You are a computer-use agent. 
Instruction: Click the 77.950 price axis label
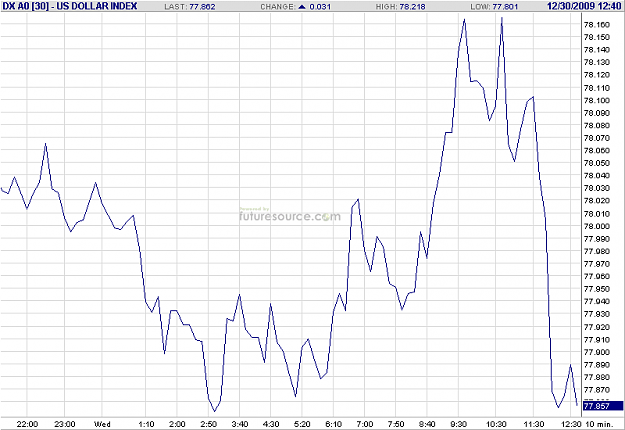[597, 289]
